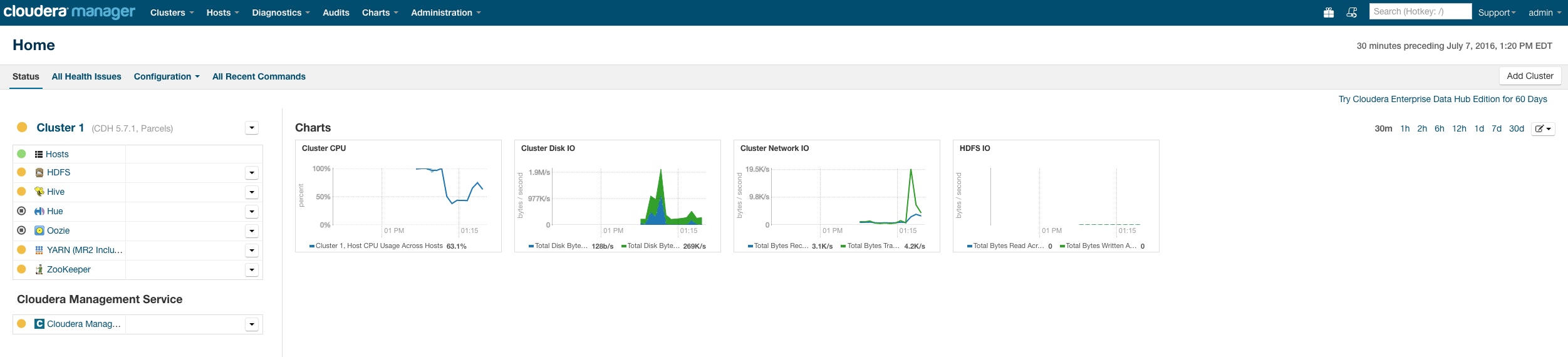Open the Cluster Network IO chart
Viewport: 1568px width, 357px height.
point(836,196)
